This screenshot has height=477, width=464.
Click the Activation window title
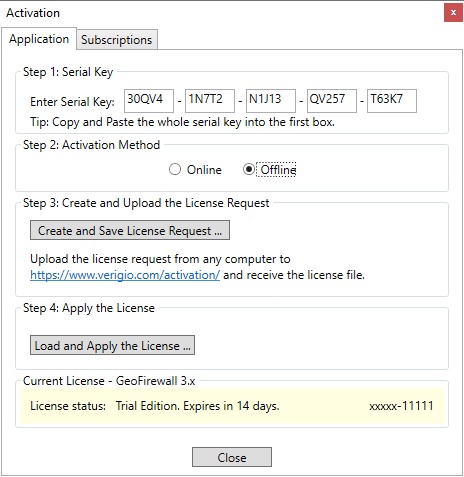click(33, 13)
